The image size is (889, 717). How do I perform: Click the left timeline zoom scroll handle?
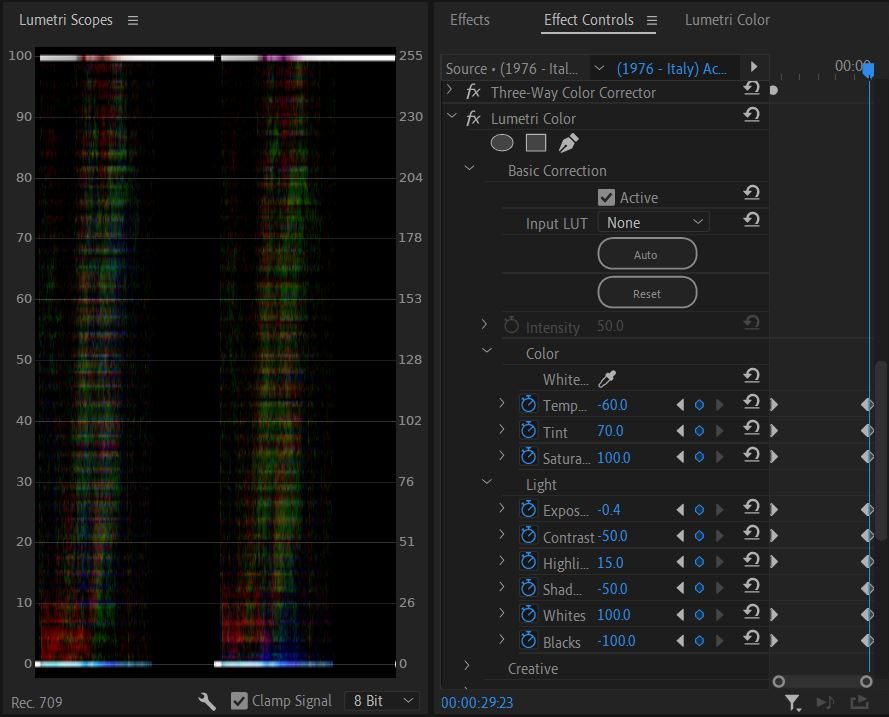click(778, 681)
